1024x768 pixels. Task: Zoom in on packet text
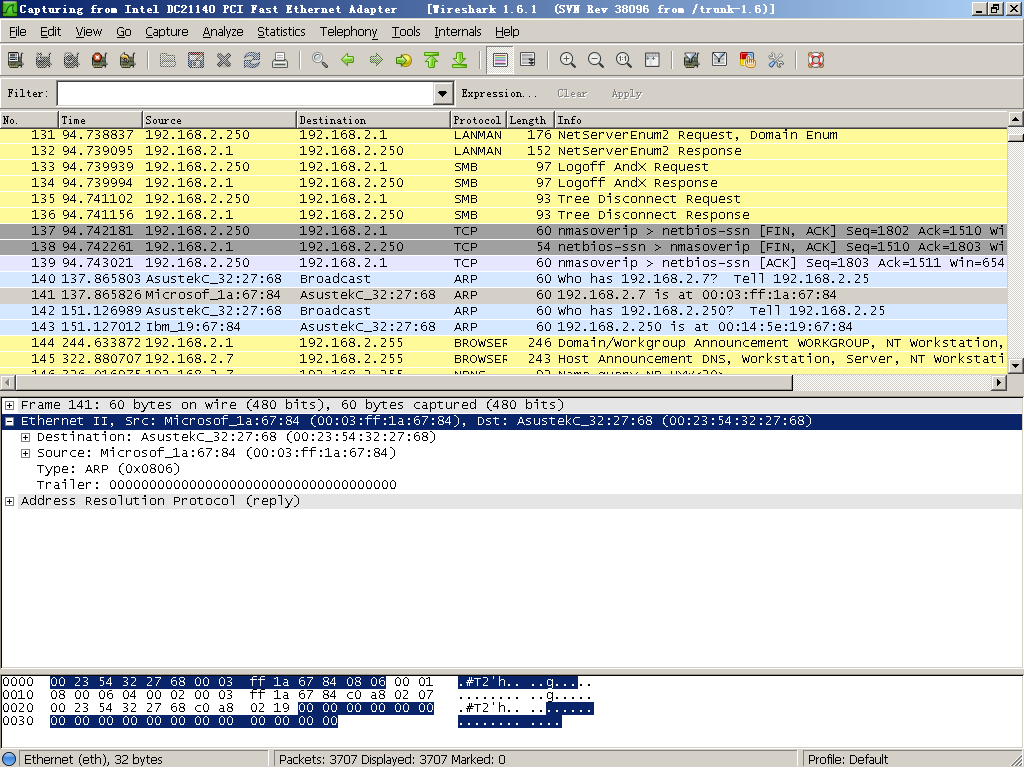click(x=568, y=61)
